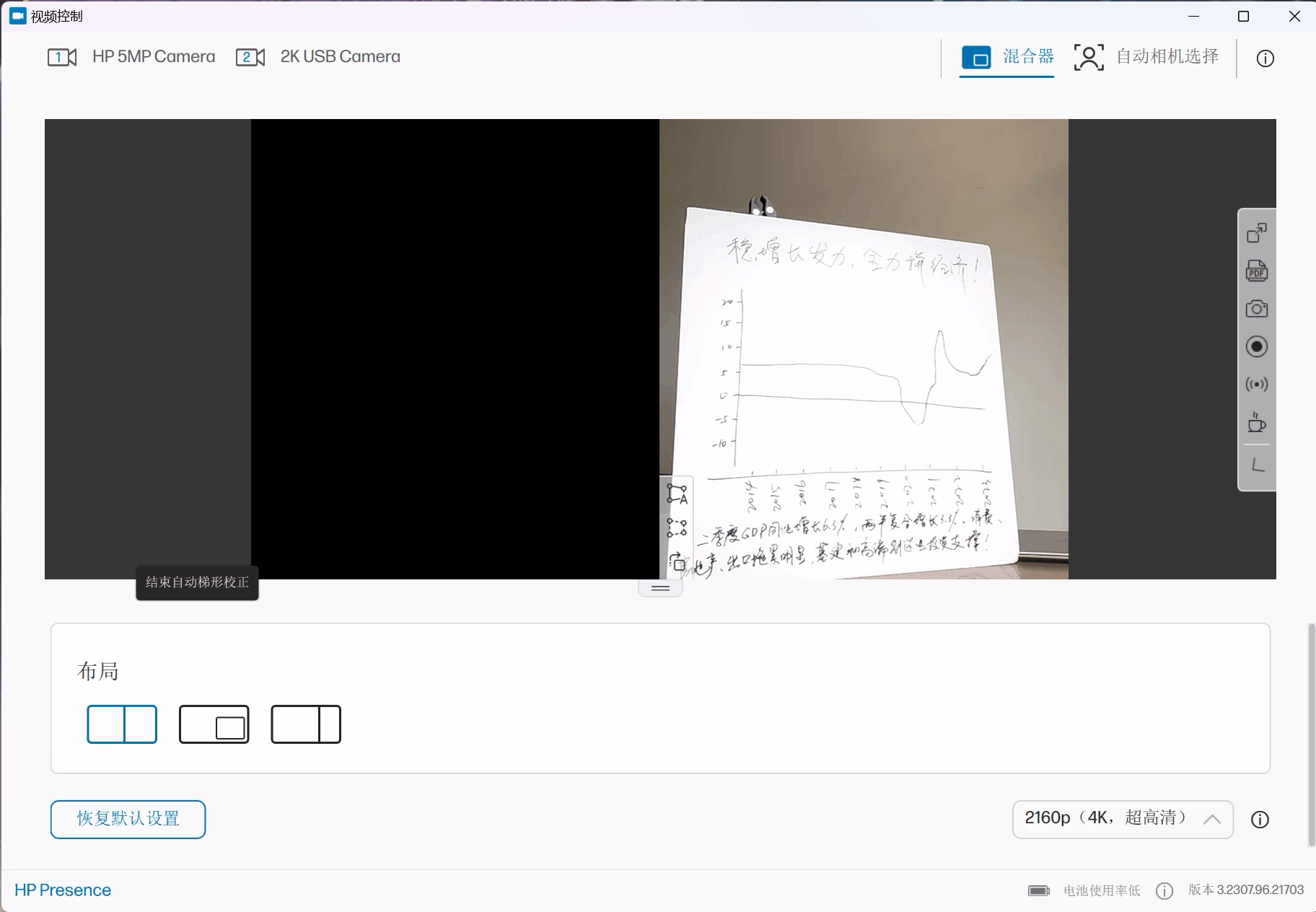Image resolution: width=1316 pixels, height=912 pixels.
Task: Click the broadcast signal icon
Action: point(1256,385)
